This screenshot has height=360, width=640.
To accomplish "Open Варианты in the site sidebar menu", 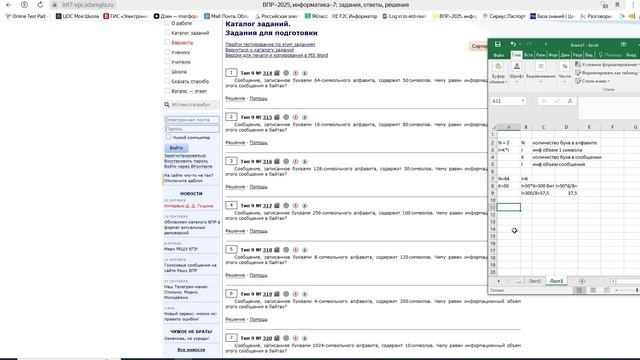I will pos(182,42).
